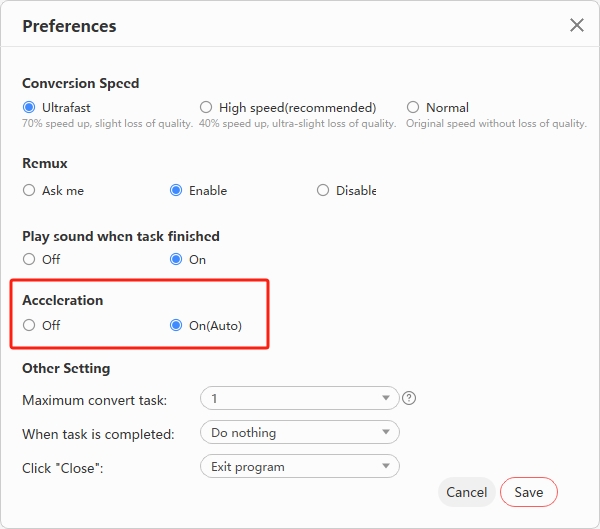Open the Maximum convert task dropdown
Screen dimensions: 600x529
[x=299, y=398]
